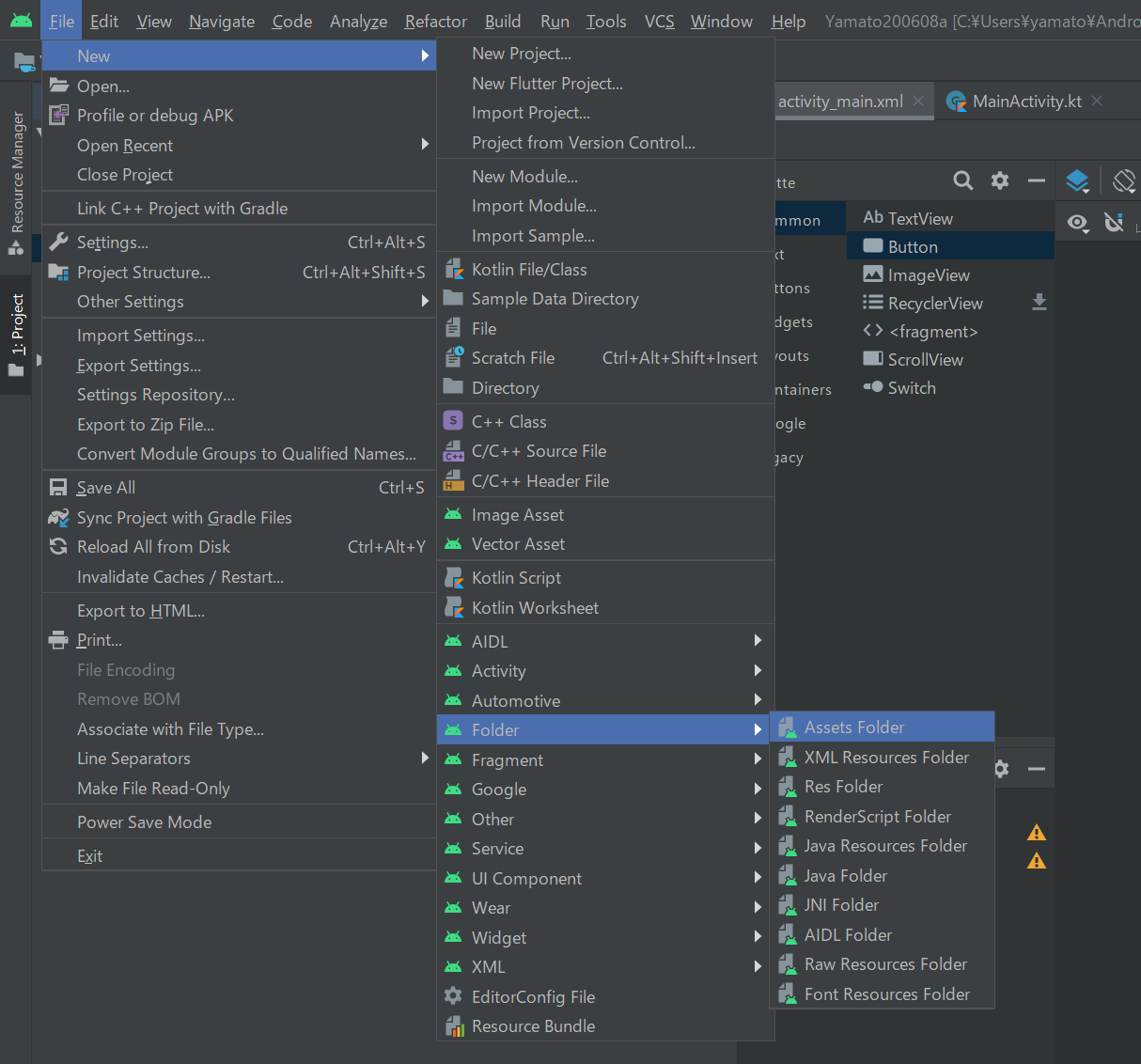The height and width of the screenshot is (1064, 1141).
Task: Open the 1: Project side panel
Action: pyautogui.click(x=16, y=334)
